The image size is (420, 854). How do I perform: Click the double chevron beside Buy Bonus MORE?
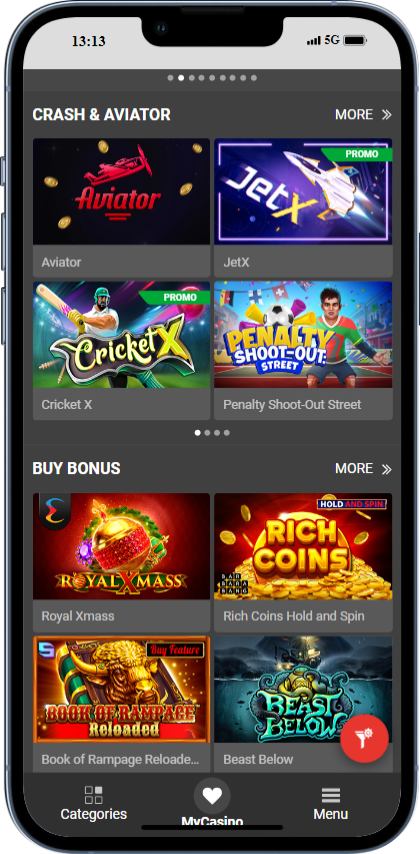point(386,469)
